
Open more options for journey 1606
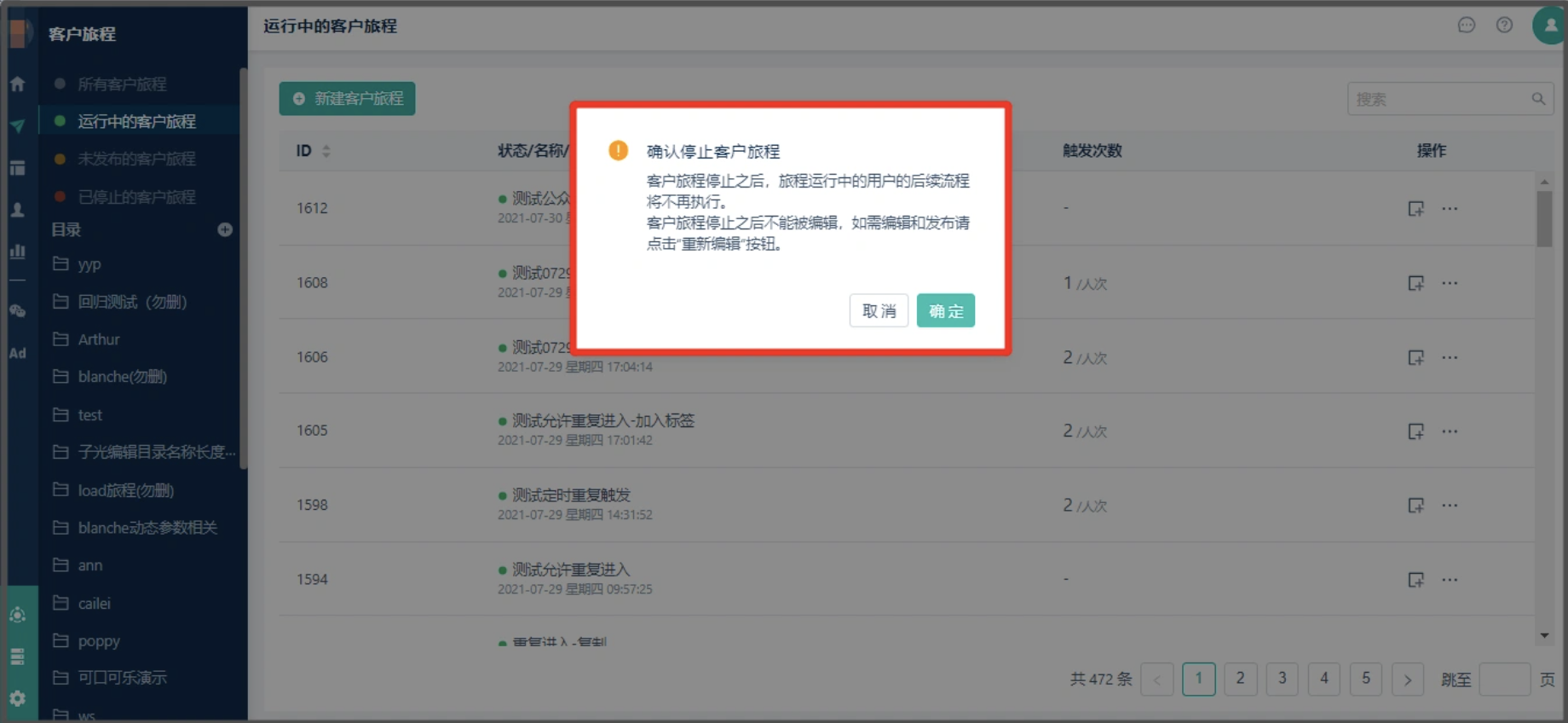click(1450, 357)
